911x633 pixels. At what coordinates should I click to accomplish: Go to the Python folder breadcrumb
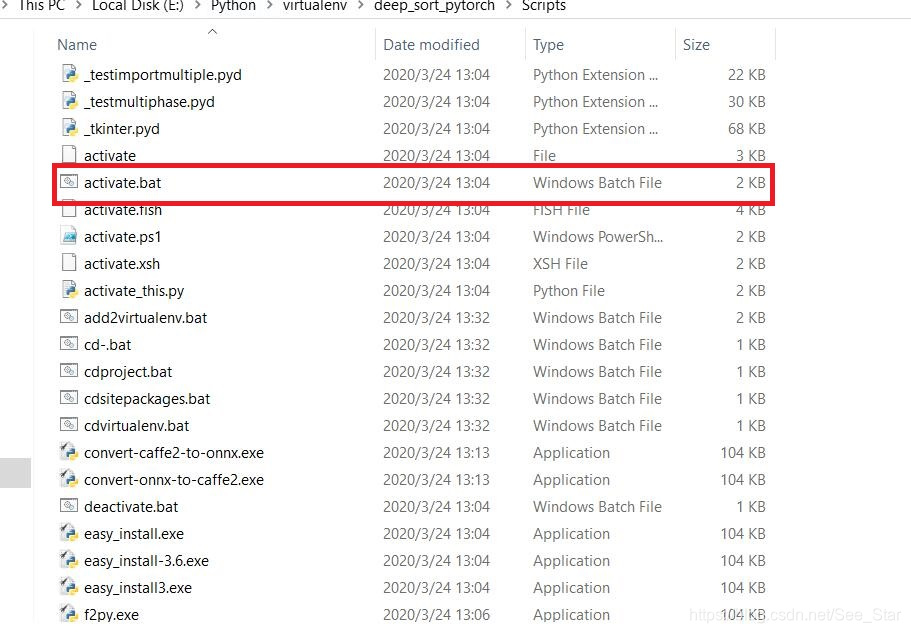point(233,6)
